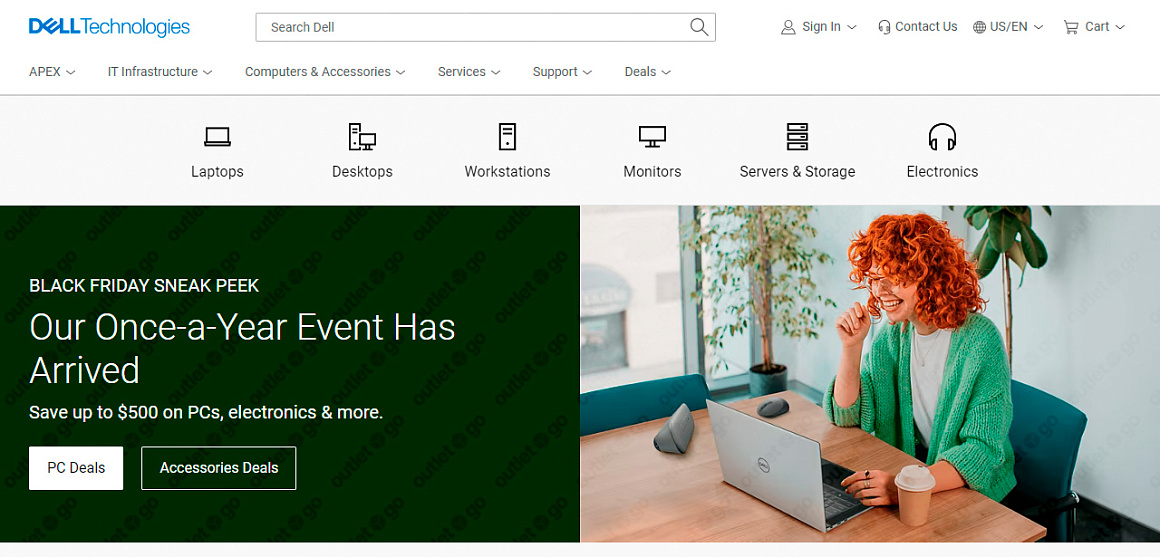Expand the Sign In dropdown chevron
Viewport: 1160px width, 557px height.
click(x=852, y=27)
